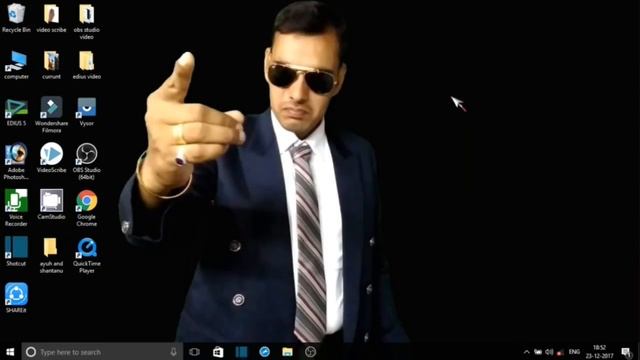This screenshot has width=640, height=360.
Task: Open the Vysor desktop shortcut
Action: pos(87,111)
